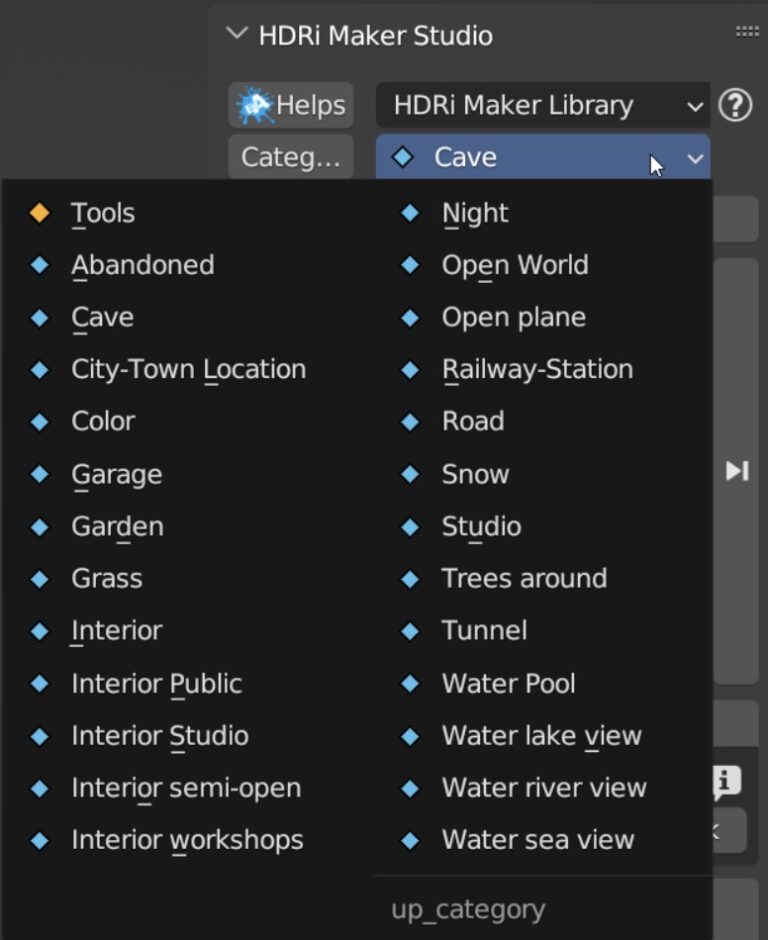Click the Helps sparkle icon
768x940 pixels.
[253, 104]
